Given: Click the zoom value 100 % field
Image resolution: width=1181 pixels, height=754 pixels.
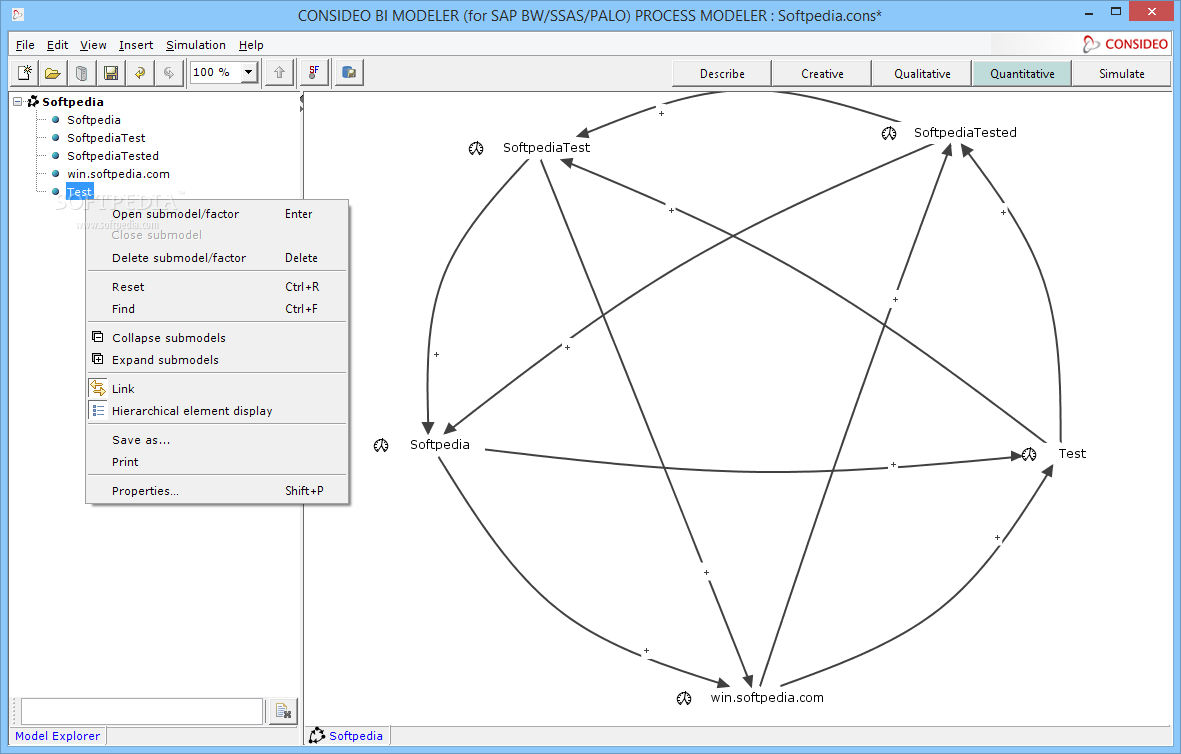Looking at the screenshot, I should tap(215, 72).
